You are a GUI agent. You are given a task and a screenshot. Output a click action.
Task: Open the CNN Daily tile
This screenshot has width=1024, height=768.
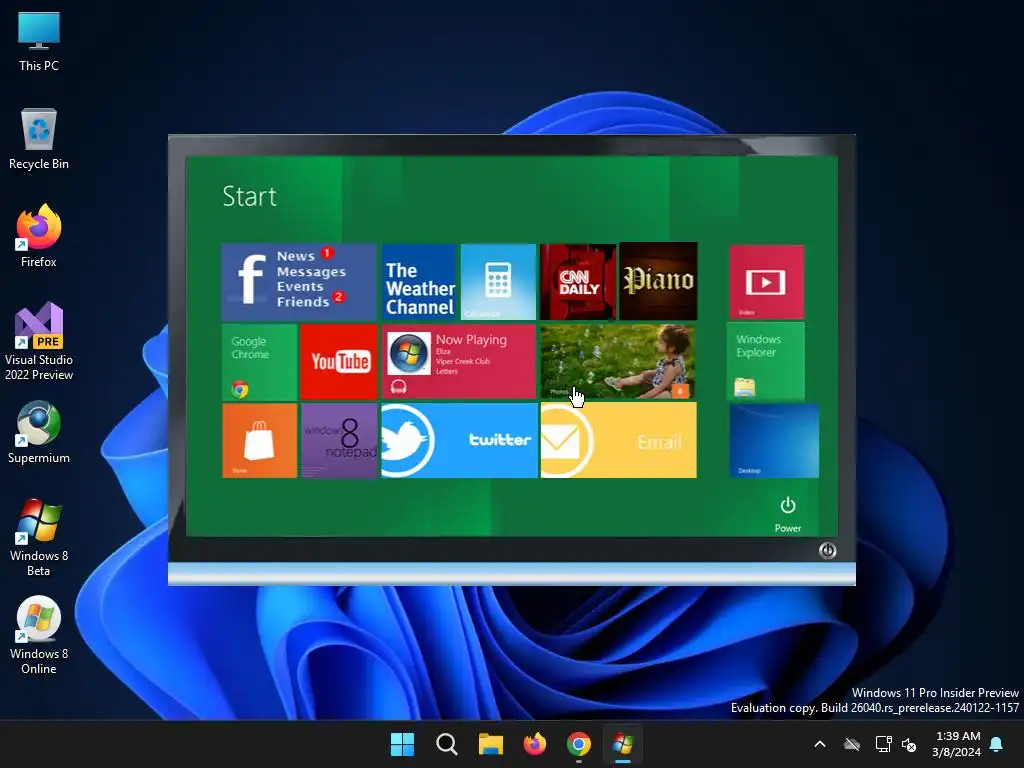tap(578, 281)
